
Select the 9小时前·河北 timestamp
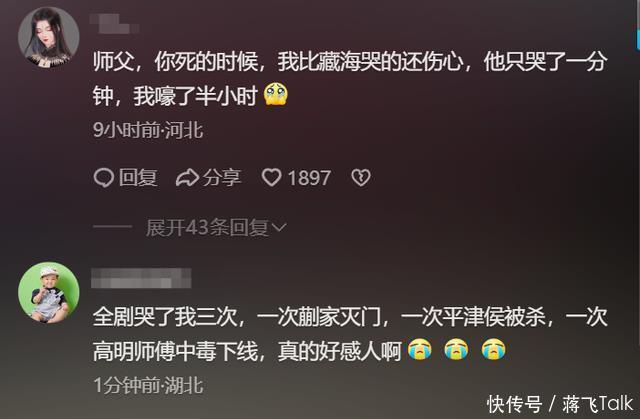[148, 131]
